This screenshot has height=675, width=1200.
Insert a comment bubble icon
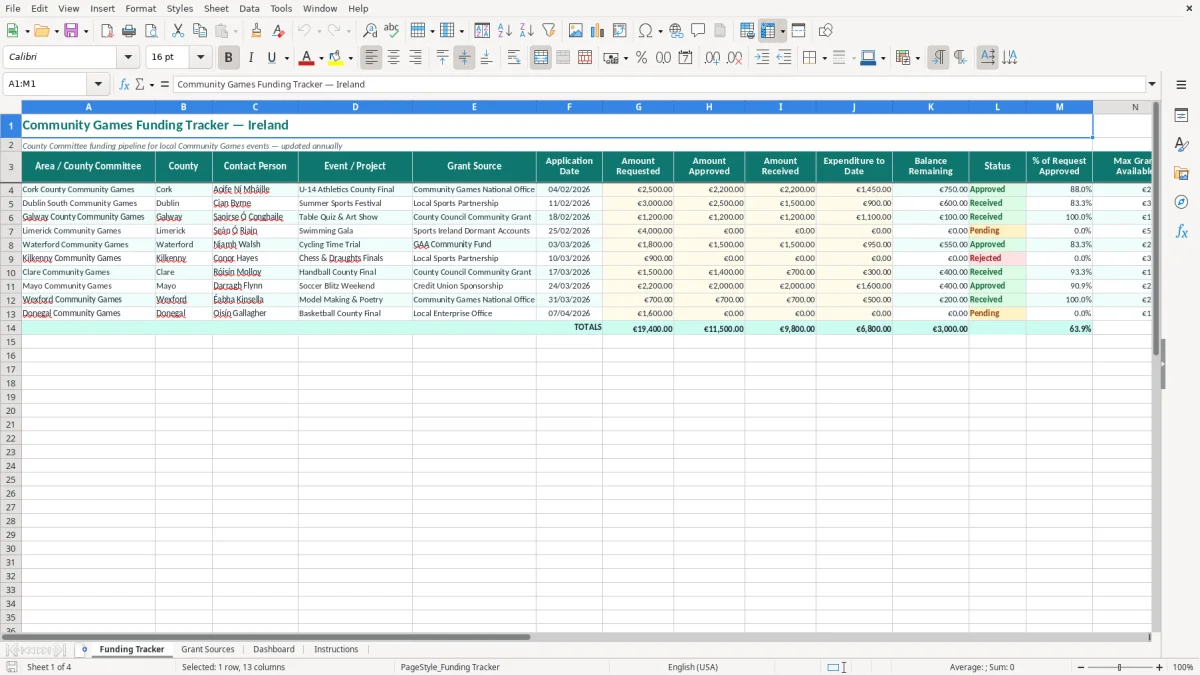click(698, 31)
